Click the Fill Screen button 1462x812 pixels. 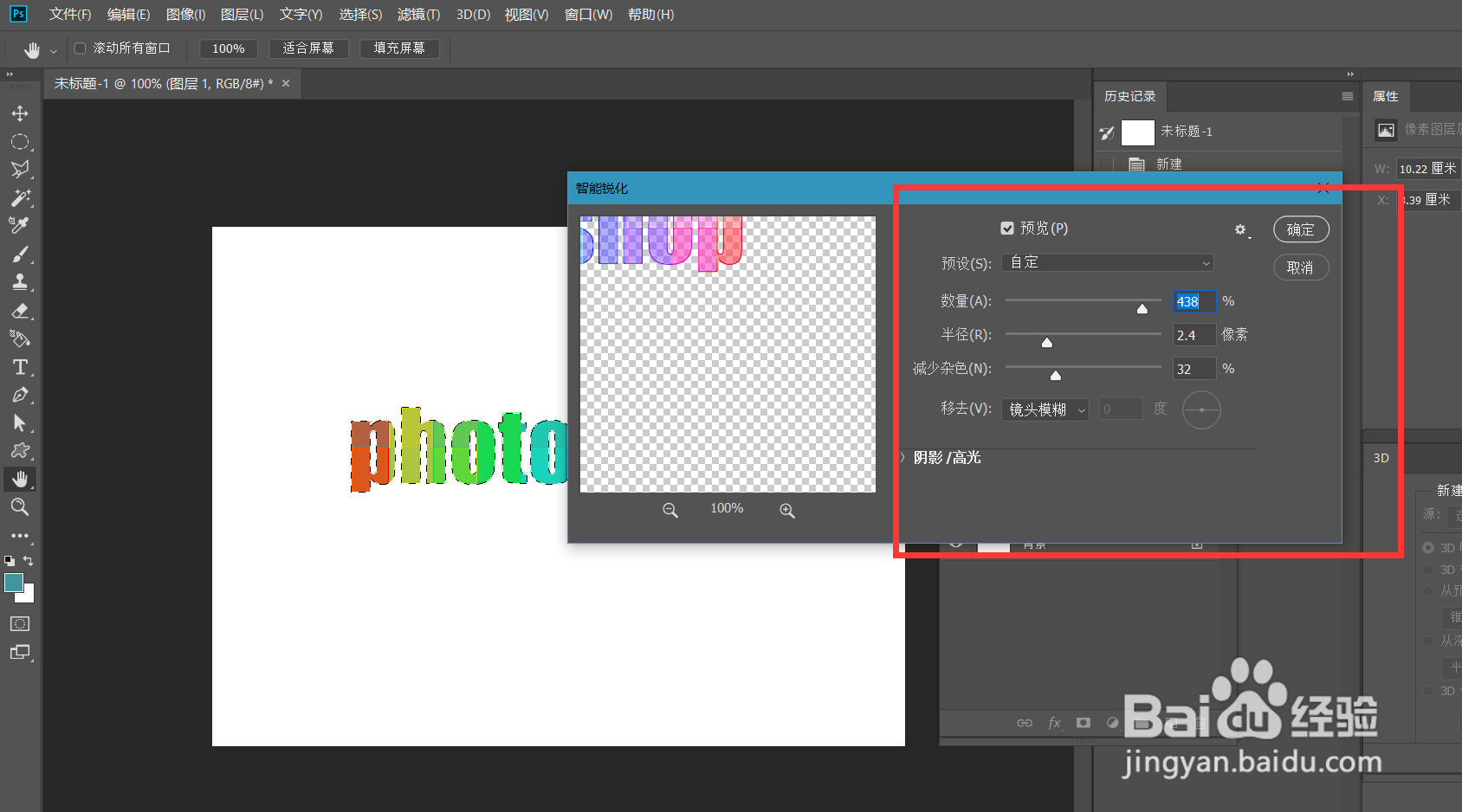pos(399,48)
